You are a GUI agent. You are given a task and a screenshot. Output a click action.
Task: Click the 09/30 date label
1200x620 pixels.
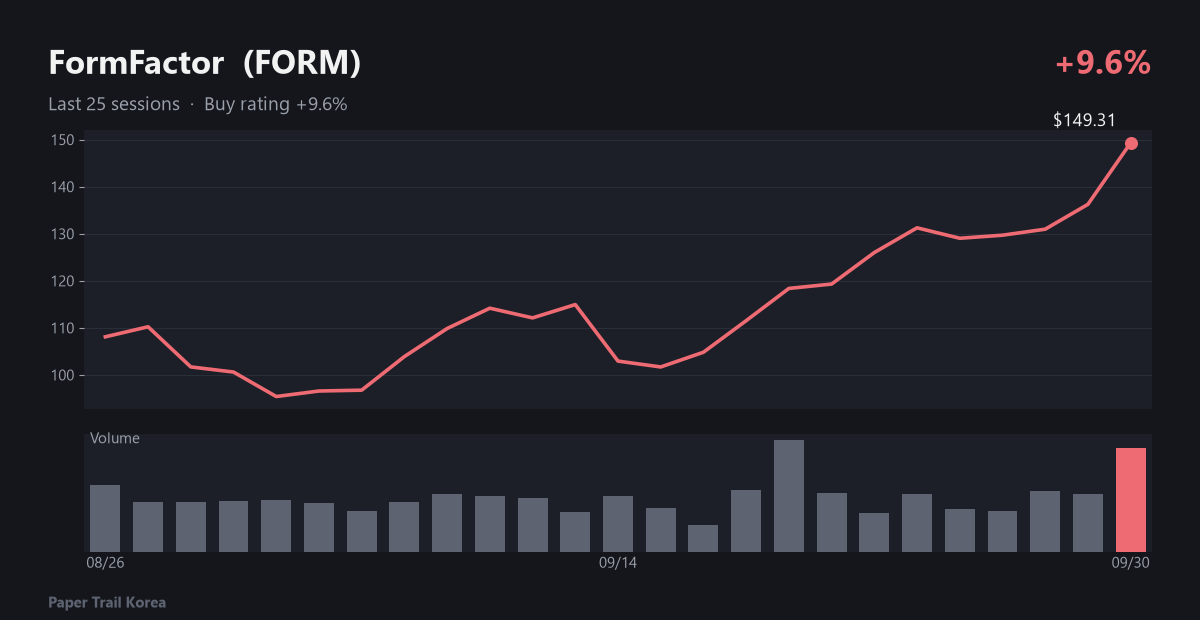1131,563
